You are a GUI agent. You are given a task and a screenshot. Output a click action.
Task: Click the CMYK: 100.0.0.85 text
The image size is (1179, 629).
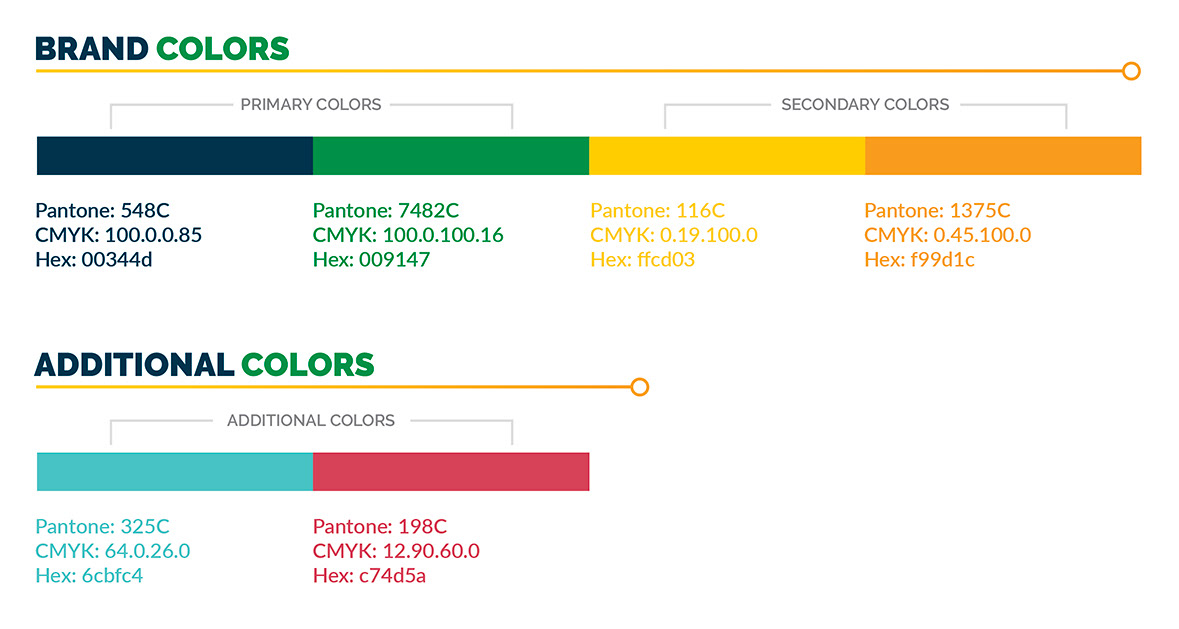click(x=119, y=236)
